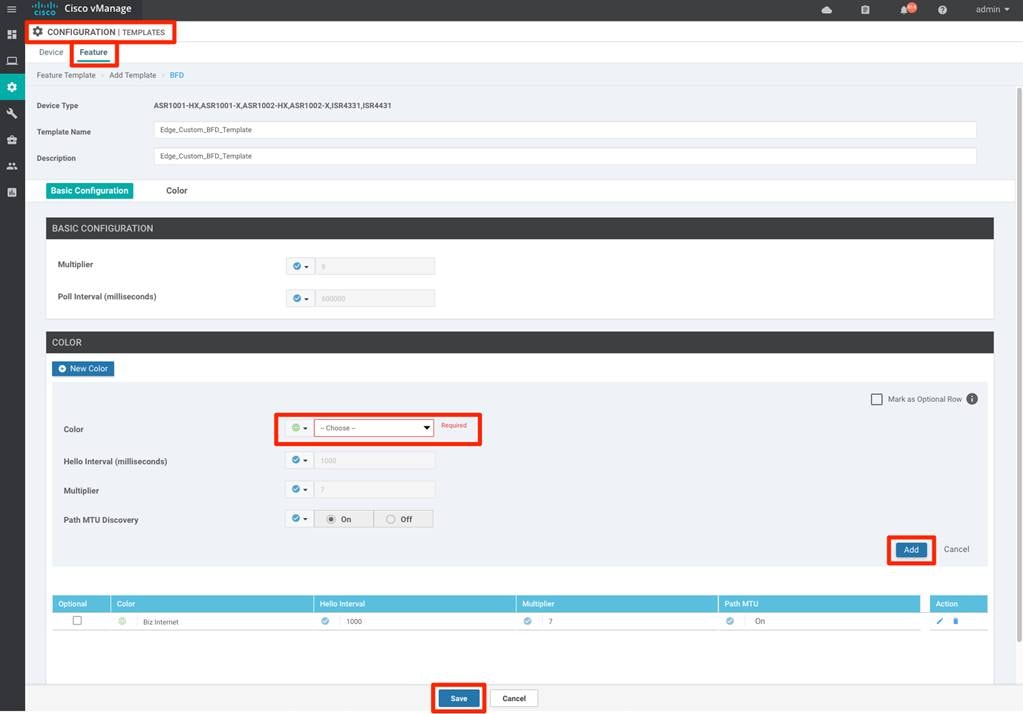The width and height of the screenshot is (1023, 714).
Task: Go to Feature Template breadcrumb
Action: point(66,75)
